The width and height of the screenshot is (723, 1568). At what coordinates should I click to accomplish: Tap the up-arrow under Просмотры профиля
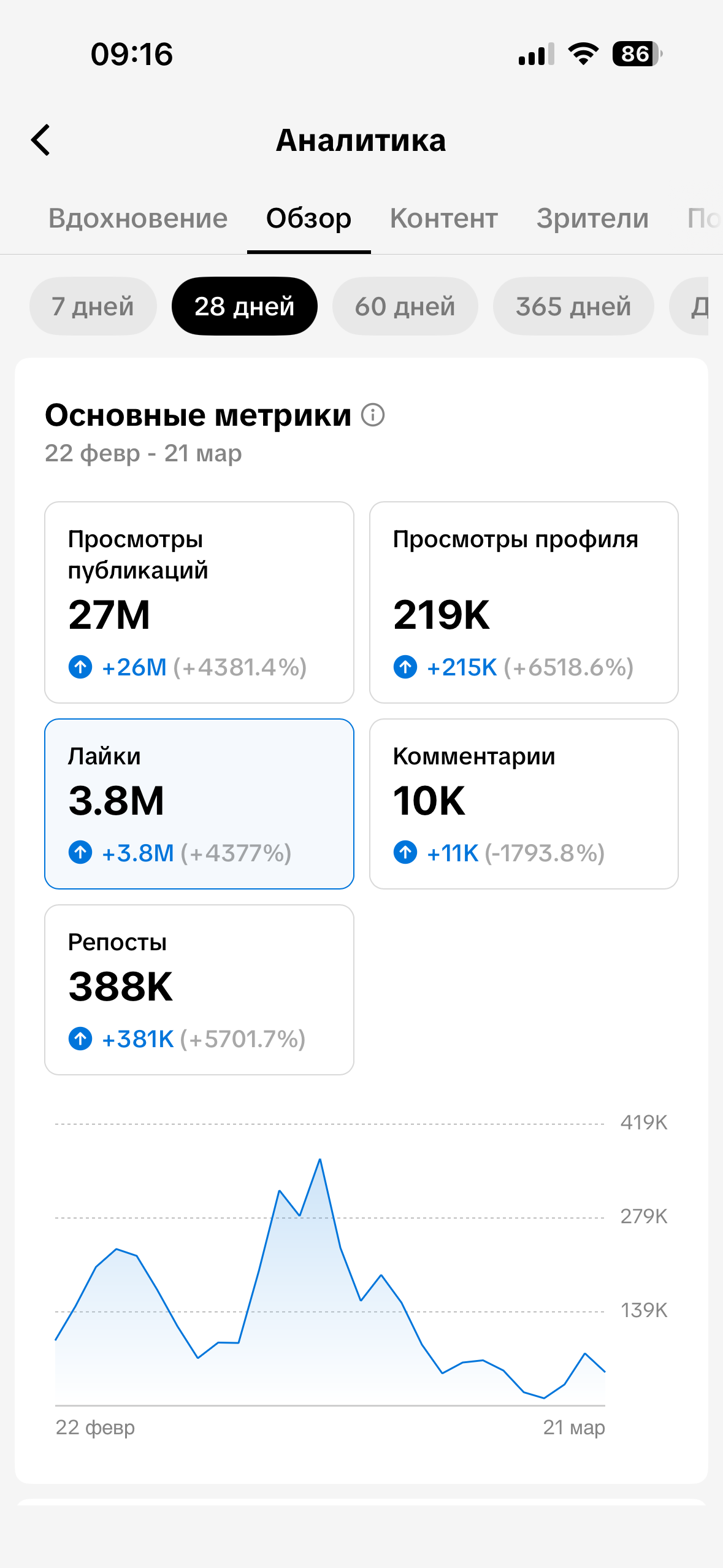[x=405, y=666]
